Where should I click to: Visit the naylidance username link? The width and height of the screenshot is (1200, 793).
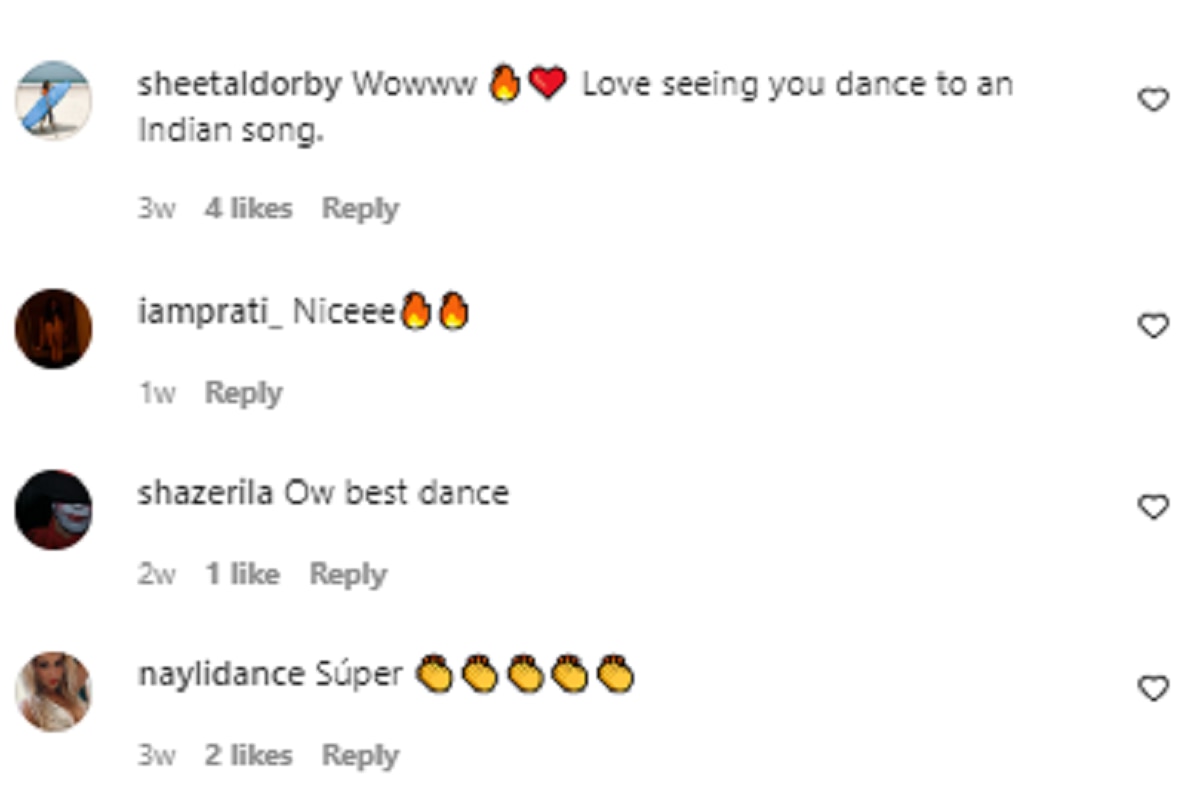[x=220, y=674]
